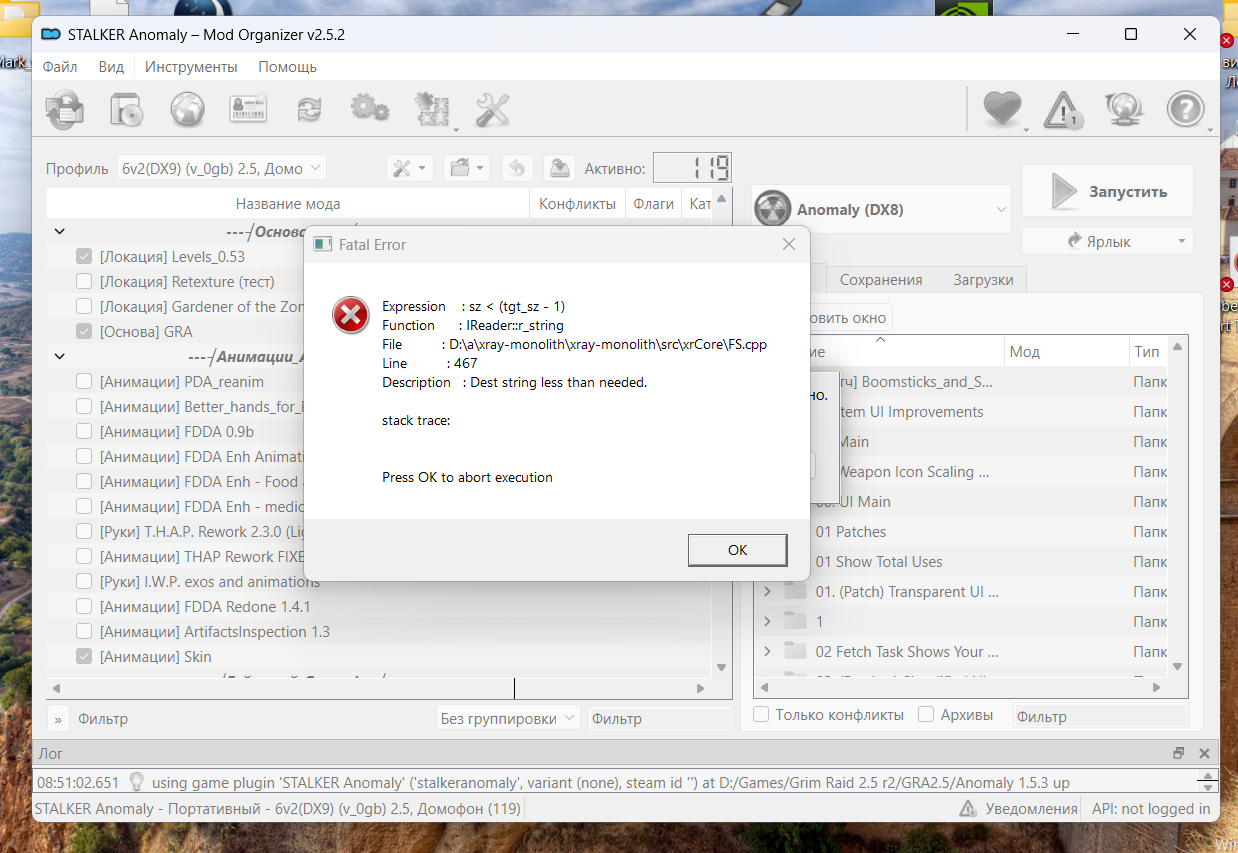Click the warning triangle notifications icon

1064,109
